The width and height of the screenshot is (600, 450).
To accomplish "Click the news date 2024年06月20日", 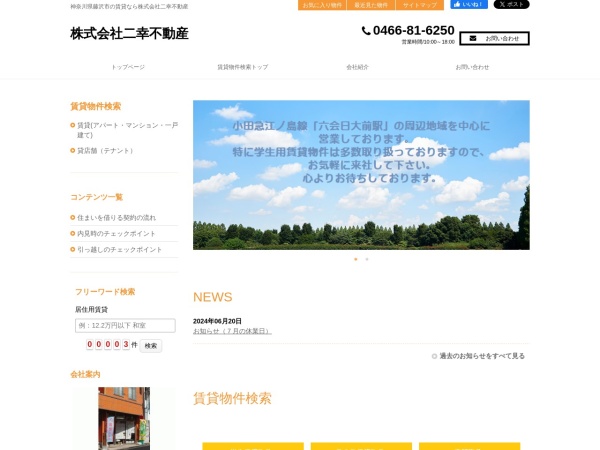I will (x=217, y=321).
